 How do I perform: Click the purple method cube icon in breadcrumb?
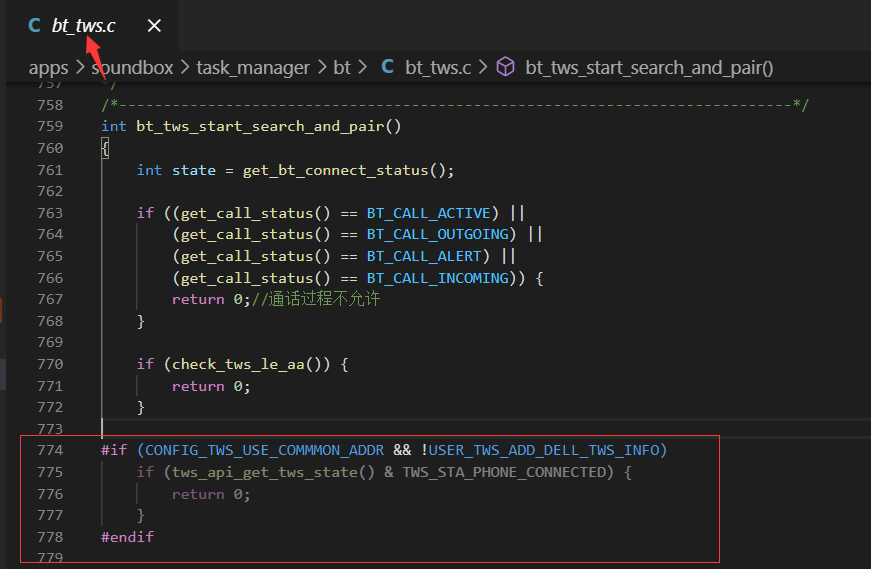[505, 67]
